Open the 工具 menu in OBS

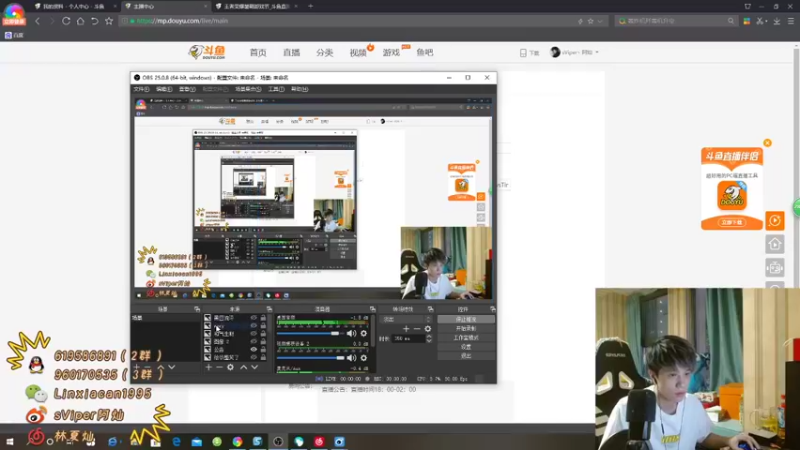click(276, 89)
